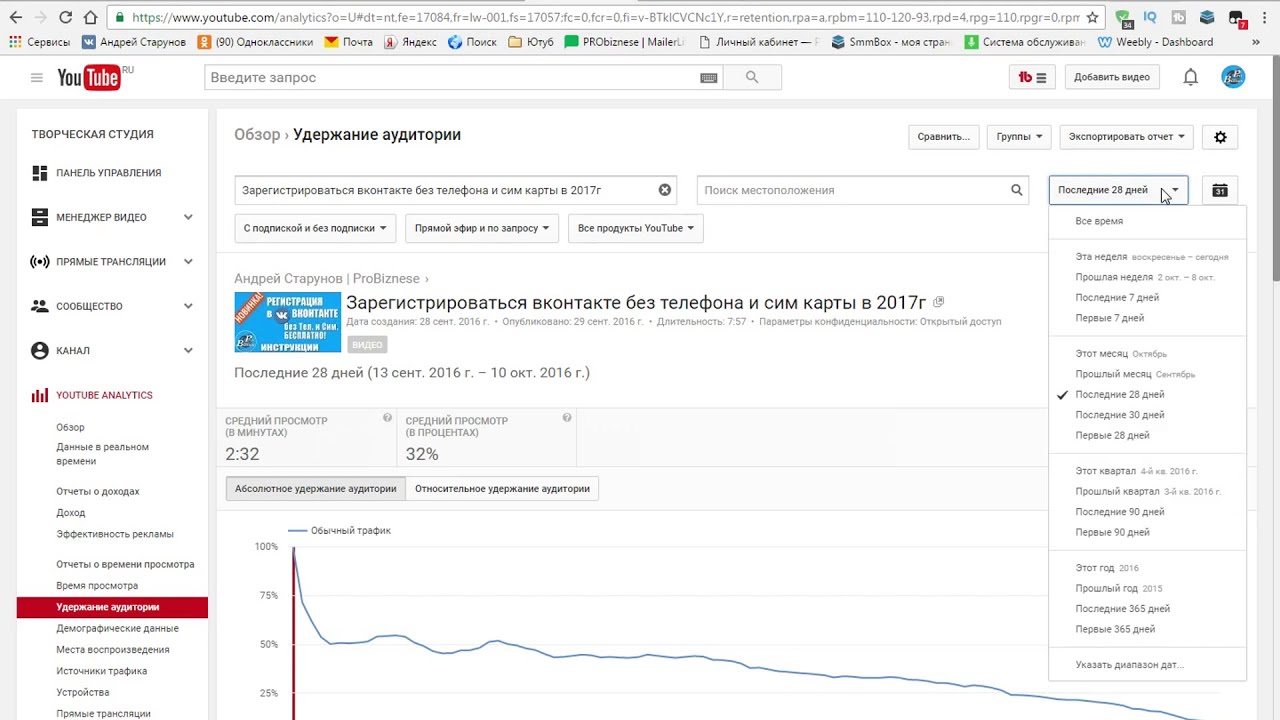Screen dimensions: 1280x720
Task: Collapse the Последние 28 дней date dropdown
Action: (1118, 190)
